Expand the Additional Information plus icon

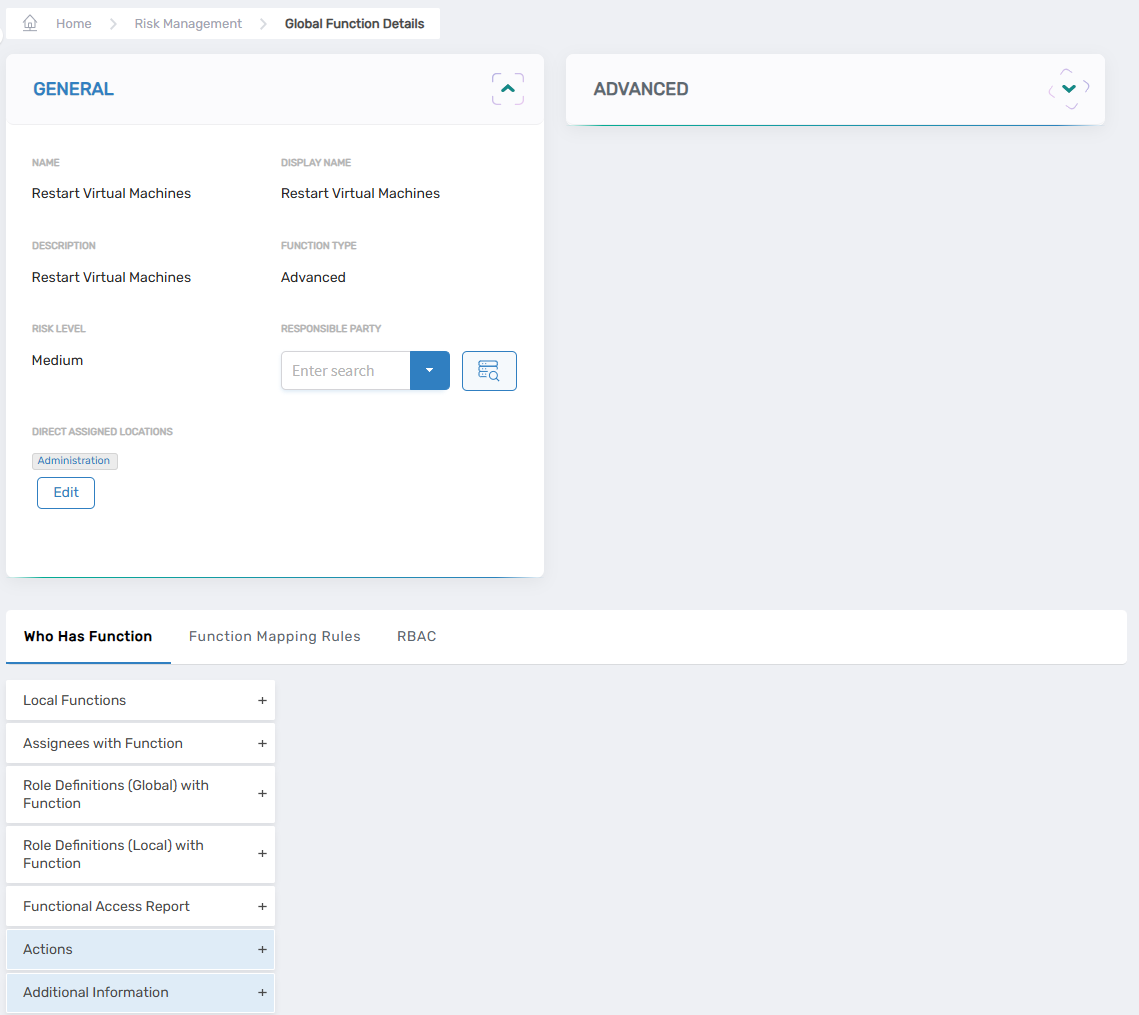point(262,992)
